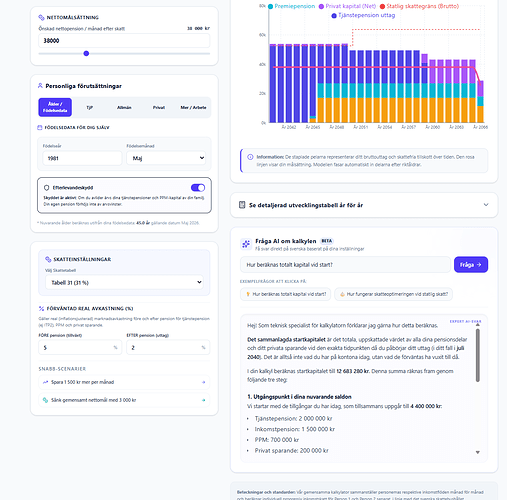Select scenario Spara 1 500 kr mer per månad

click(124, 382)
